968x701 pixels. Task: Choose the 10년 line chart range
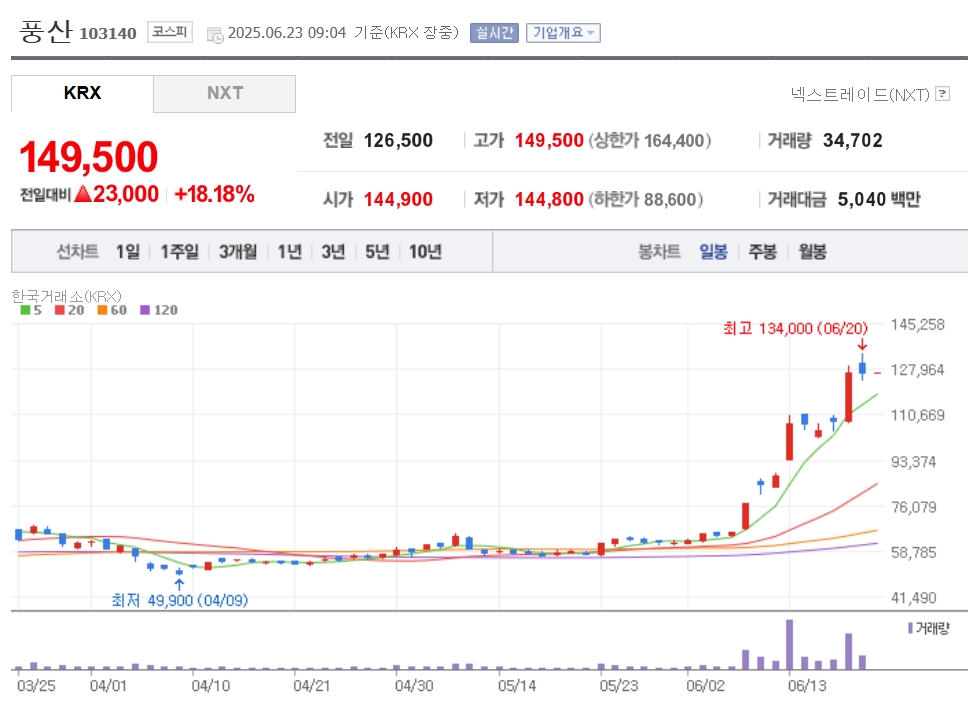pos(425,251)
